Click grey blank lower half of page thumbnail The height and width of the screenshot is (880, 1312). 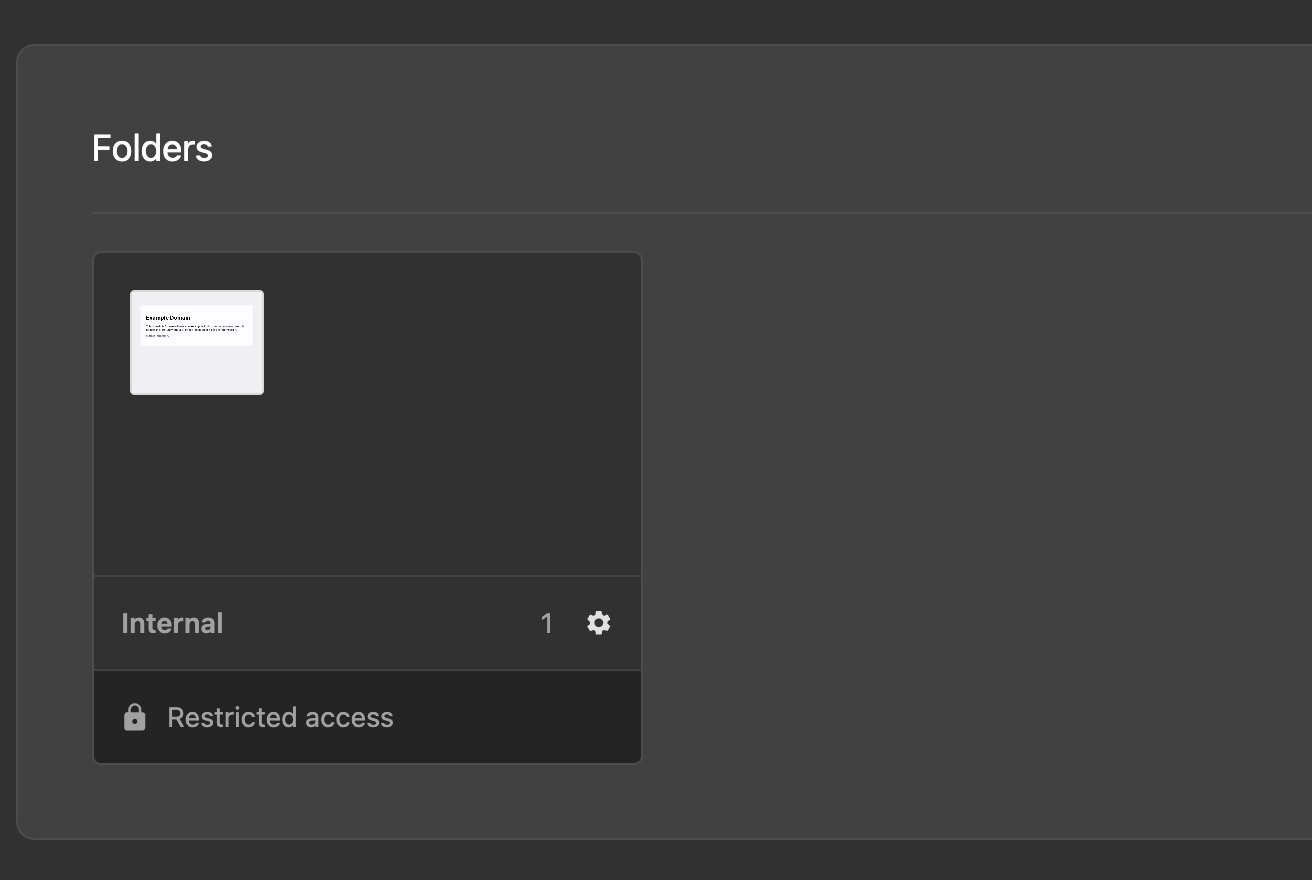coord(197,370)
